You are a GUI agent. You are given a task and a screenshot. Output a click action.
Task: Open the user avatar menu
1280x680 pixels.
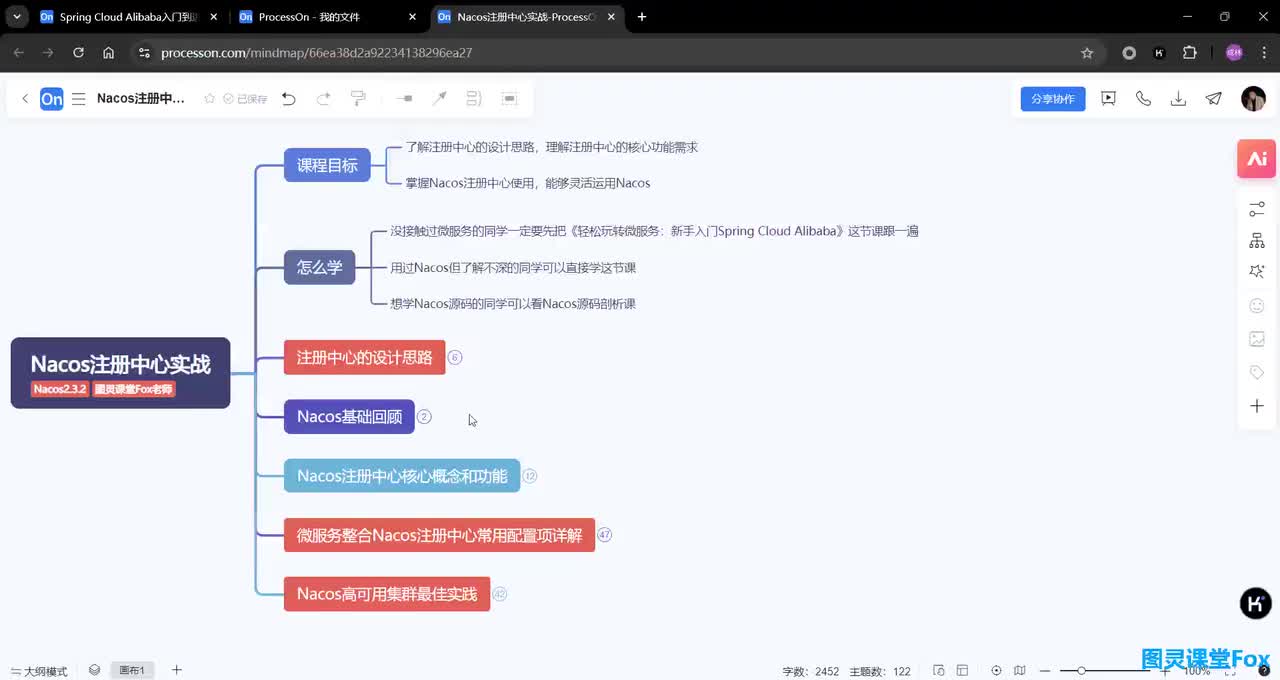click(1253, 99)
